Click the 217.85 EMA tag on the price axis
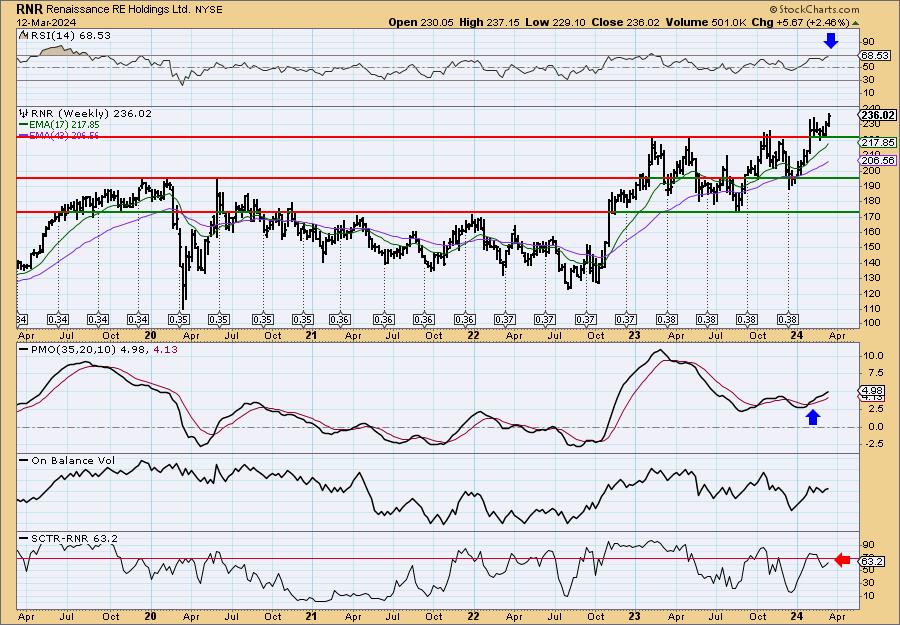The height and width of the screenshot is (625, 900). [878, 142]
